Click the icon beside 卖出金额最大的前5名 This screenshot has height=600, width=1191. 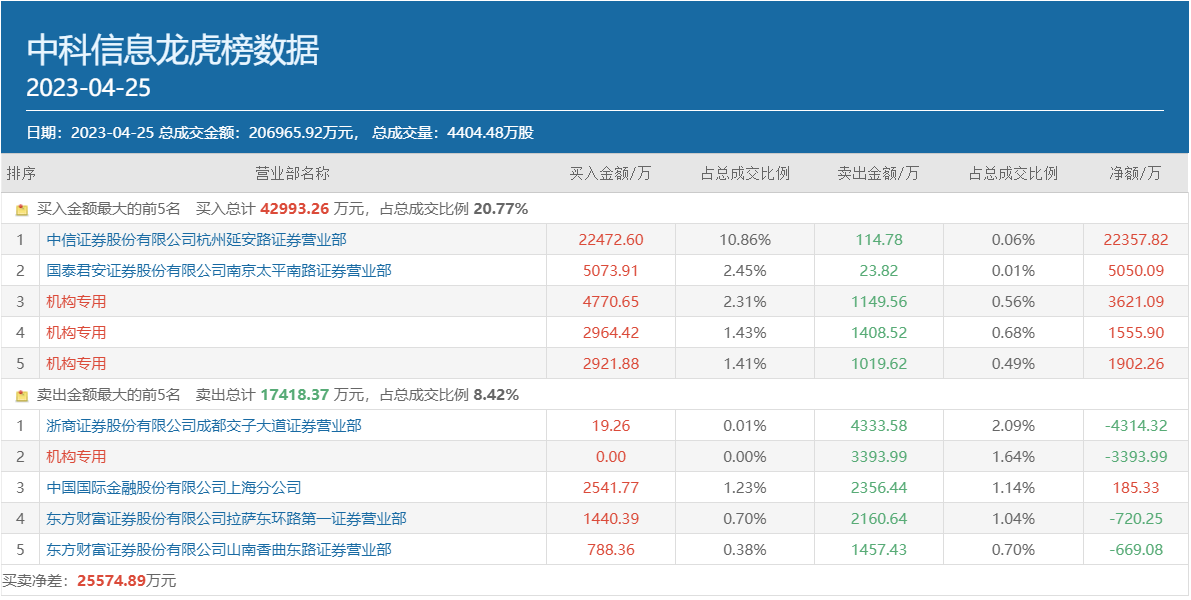[x=22, y=396]
